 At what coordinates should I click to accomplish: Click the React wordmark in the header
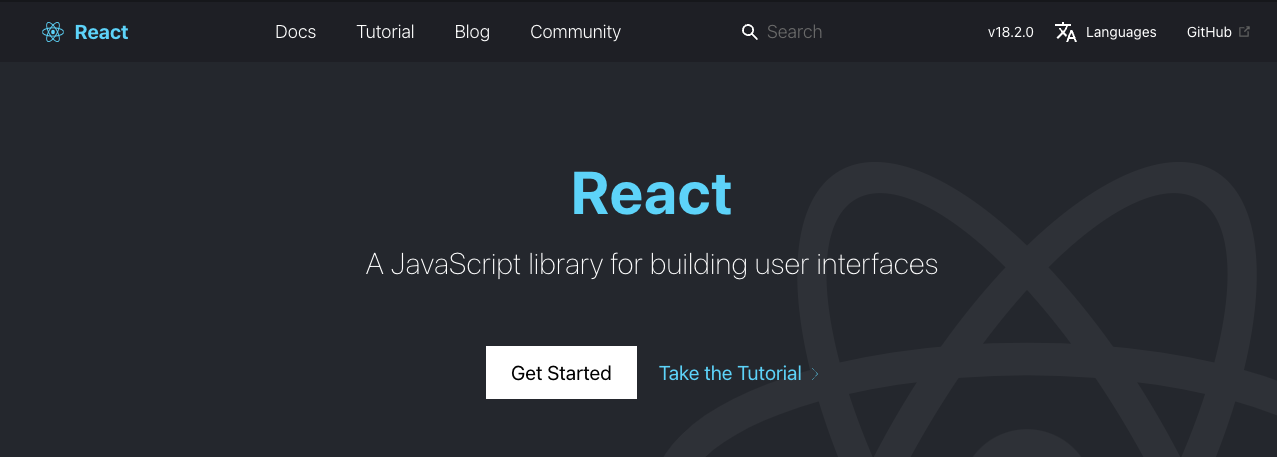click(101, 32)
